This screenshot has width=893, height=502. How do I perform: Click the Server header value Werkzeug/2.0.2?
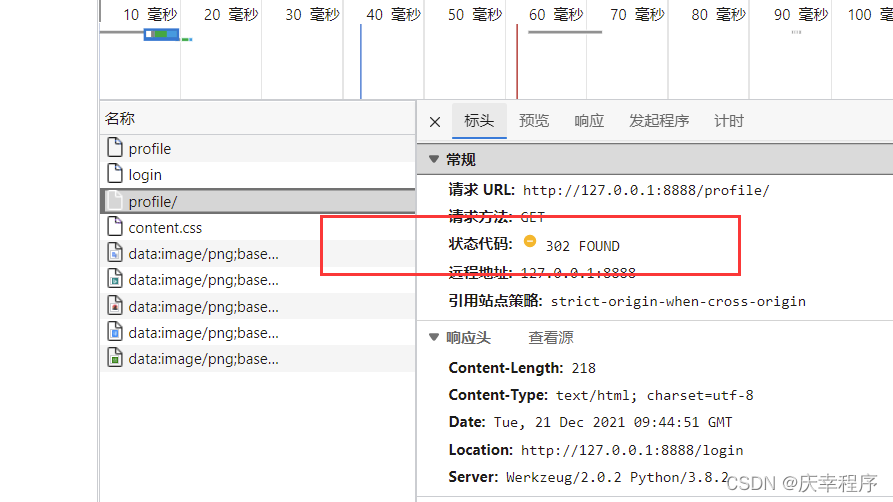coord(564,477)
